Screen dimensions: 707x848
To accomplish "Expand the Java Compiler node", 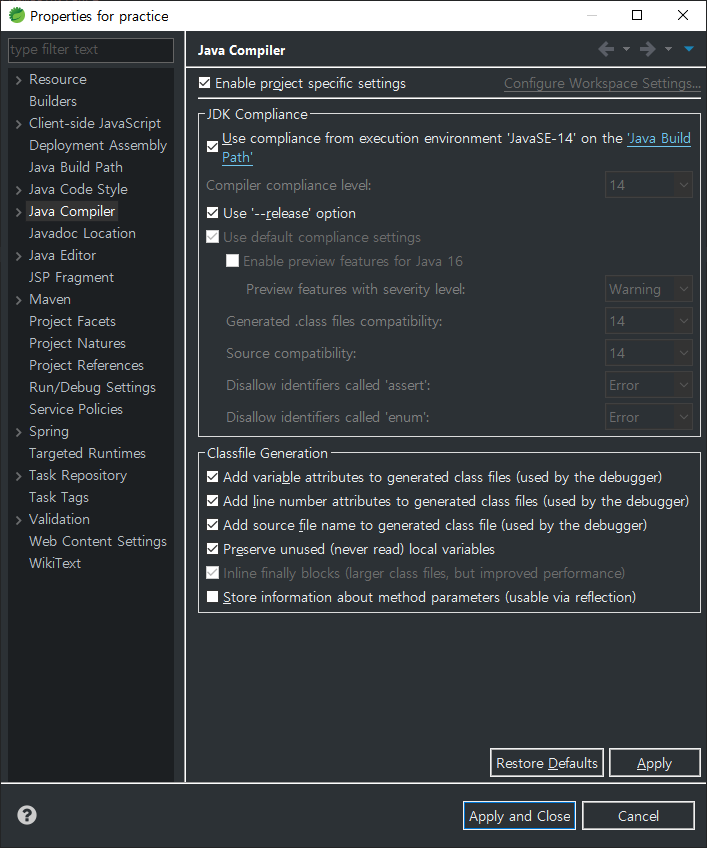I will pos(19,212).
